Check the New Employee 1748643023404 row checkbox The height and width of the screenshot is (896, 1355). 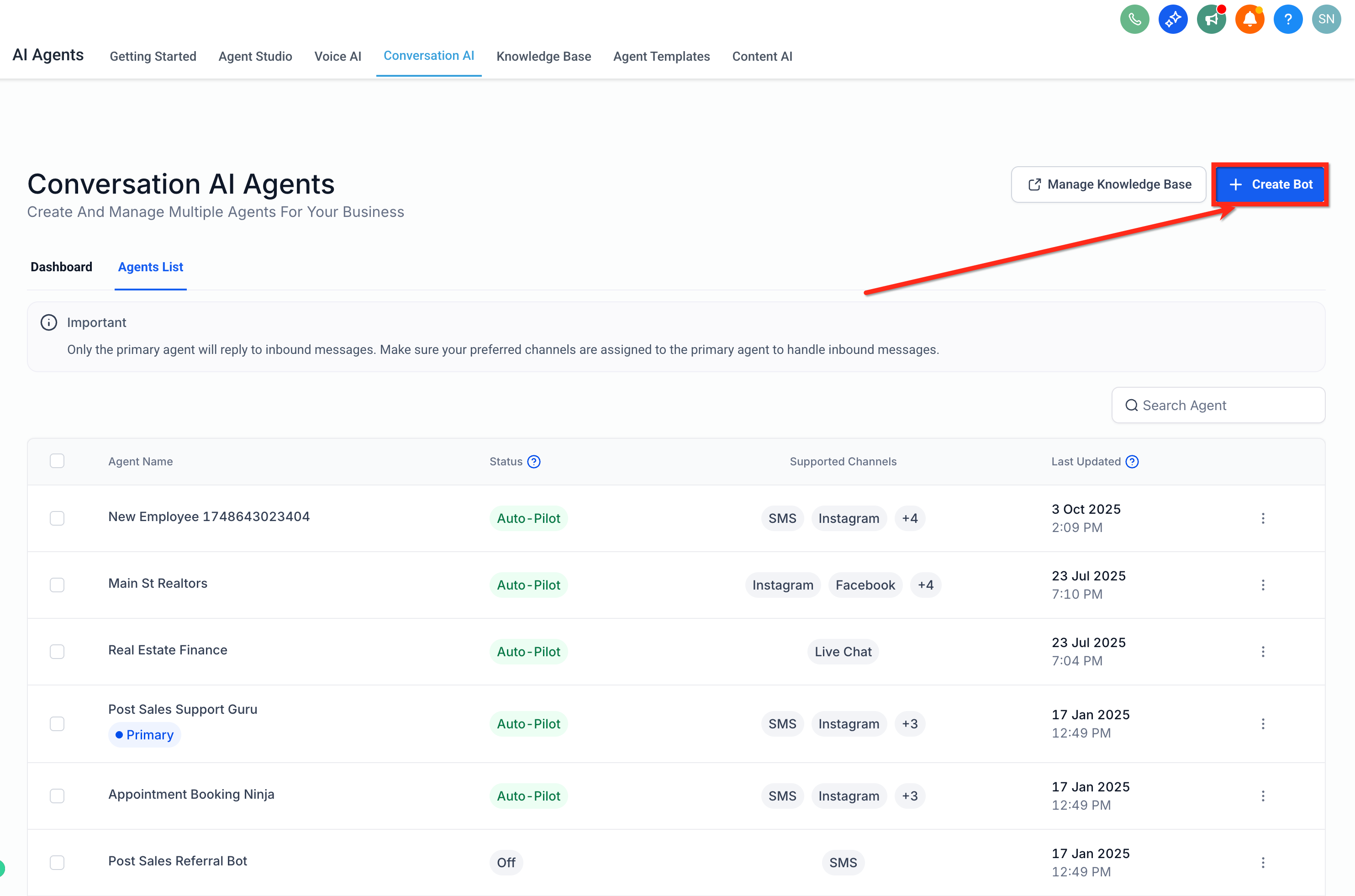tap(57, 518)
